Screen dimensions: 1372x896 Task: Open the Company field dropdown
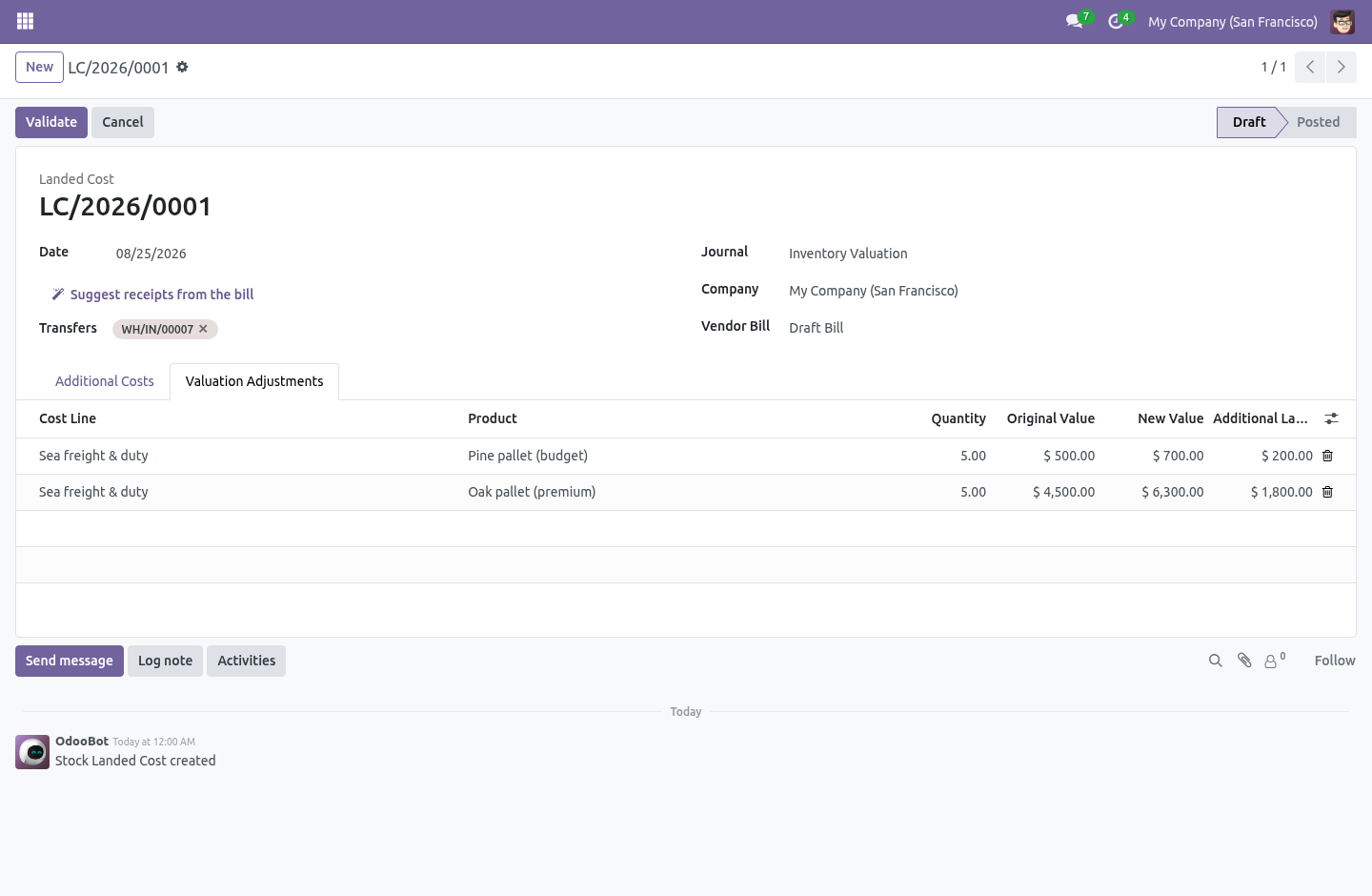coord(1059,291)
